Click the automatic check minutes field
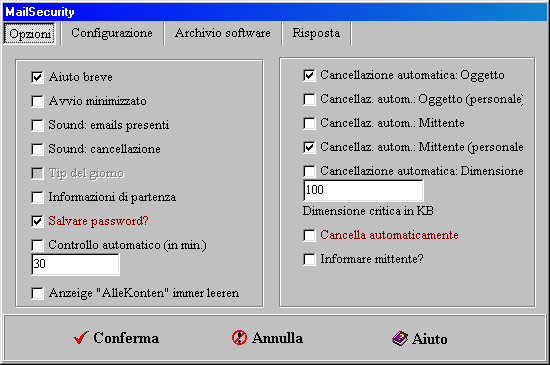The image size is (550, 365). coord(75,264)
